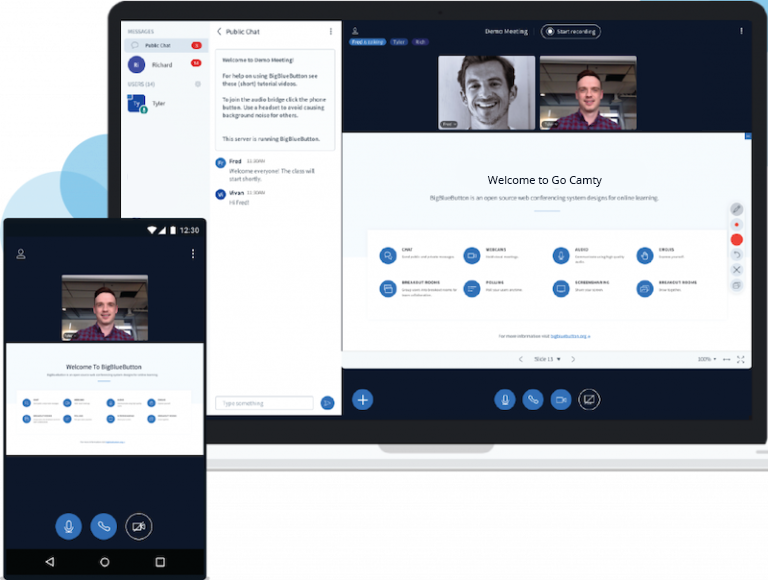Open the 100% zoom dropdown
Screen dimensions: 768x580
click(707, 358)
